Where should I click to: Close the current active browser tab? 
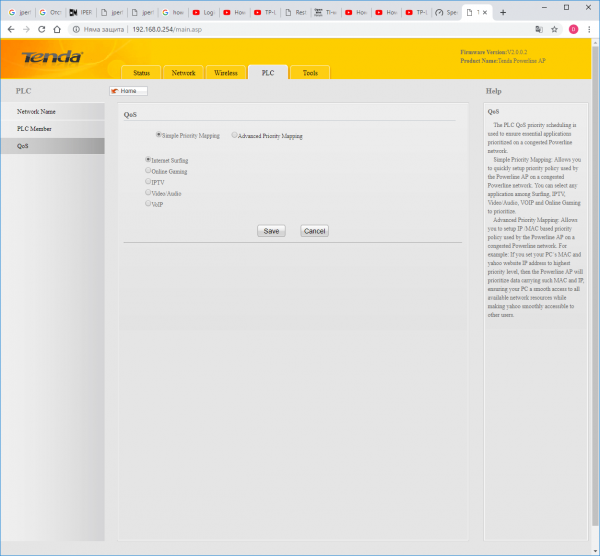pyautogui.click(x=485, y=13)
